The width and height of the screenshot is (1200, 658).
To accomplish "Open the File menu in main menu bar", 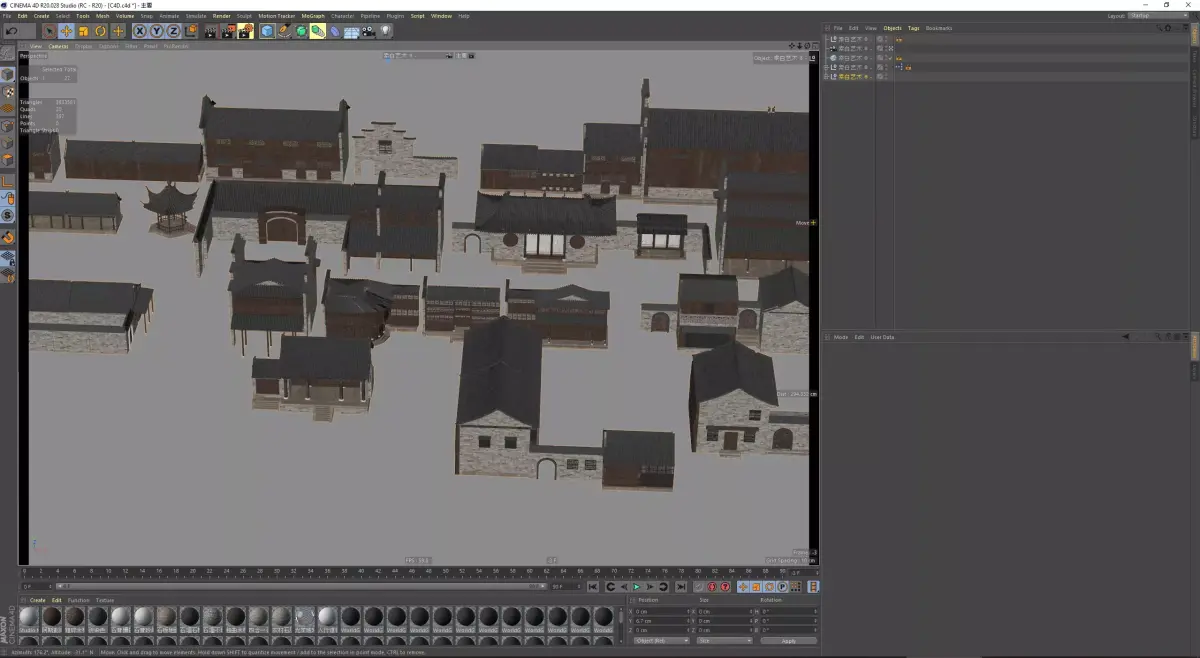I will click(7, 16).
